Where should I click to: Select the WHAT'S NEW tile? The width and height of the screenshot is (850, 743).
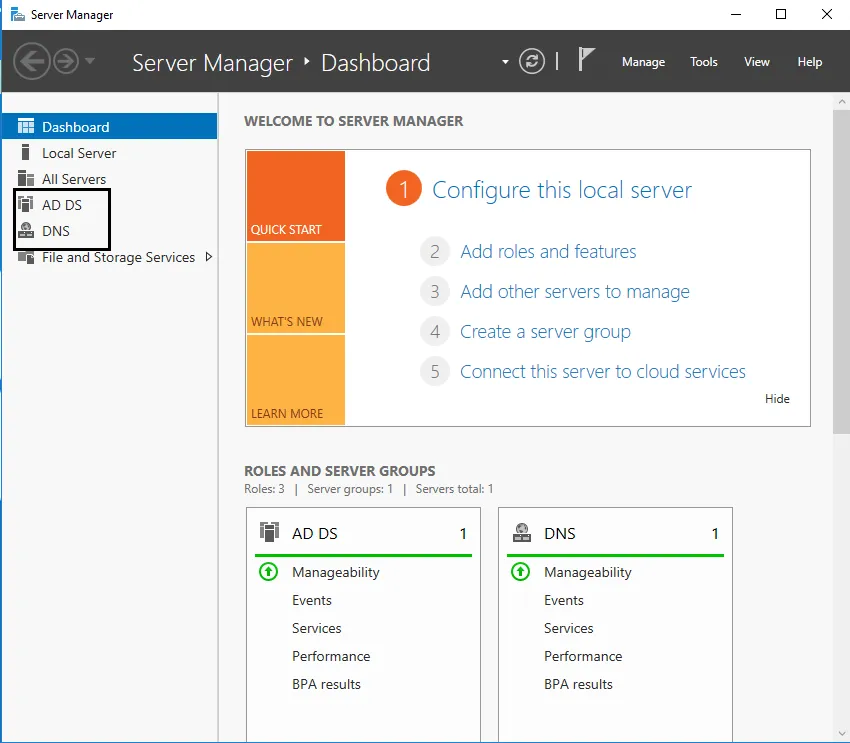296,288
